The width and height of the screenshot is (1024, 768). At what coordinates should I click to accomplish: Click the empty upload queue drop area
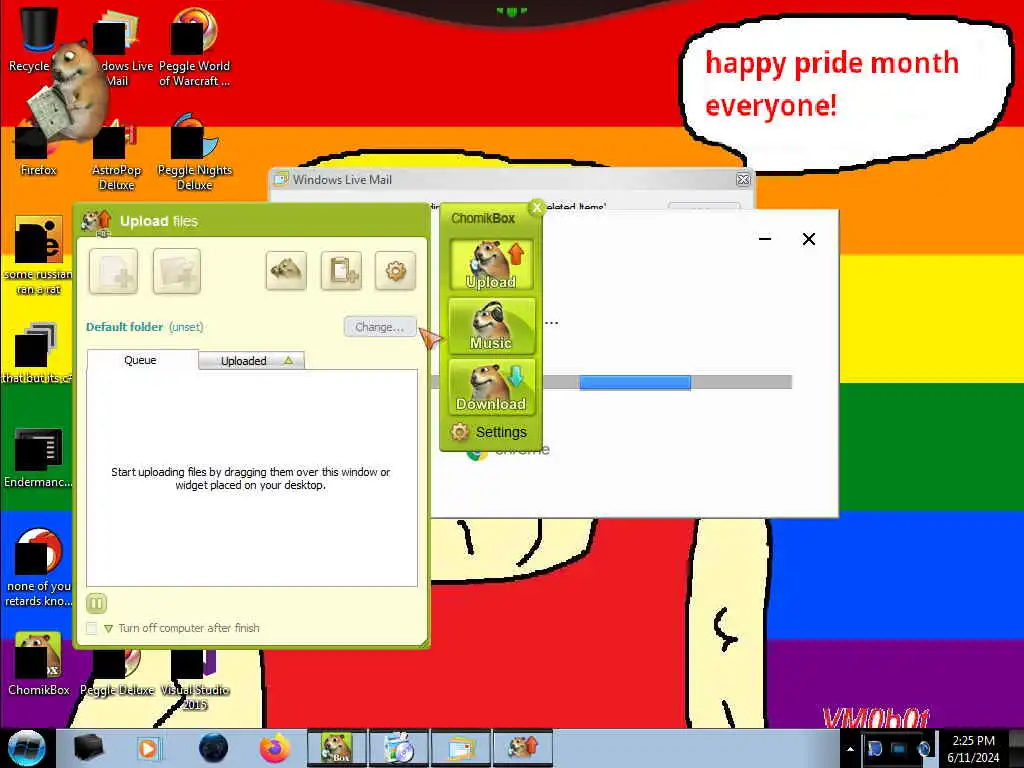click(251, 478)
